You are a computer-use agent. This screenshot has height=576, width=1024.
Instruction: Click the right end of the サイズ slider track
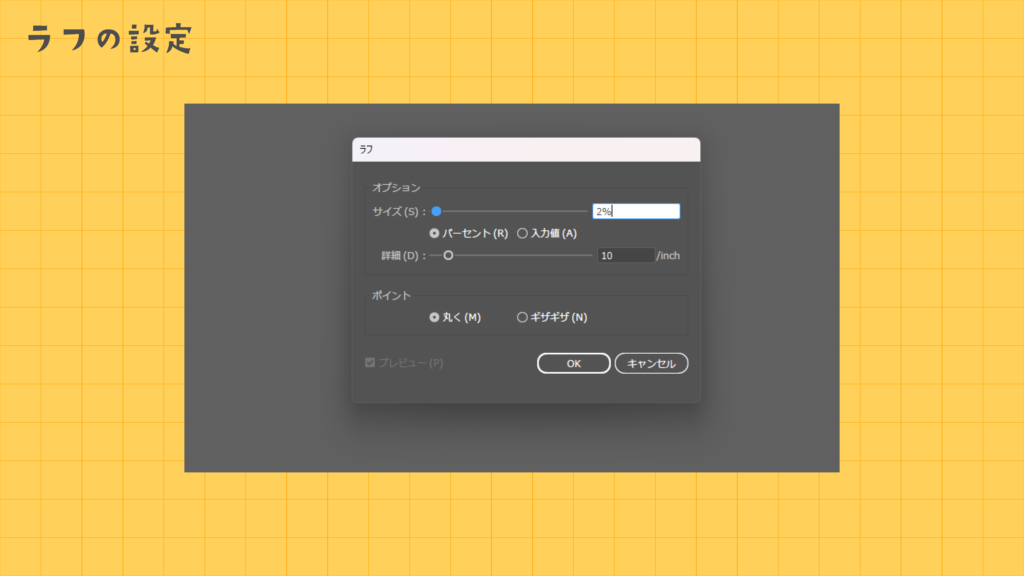coord(585,210)
